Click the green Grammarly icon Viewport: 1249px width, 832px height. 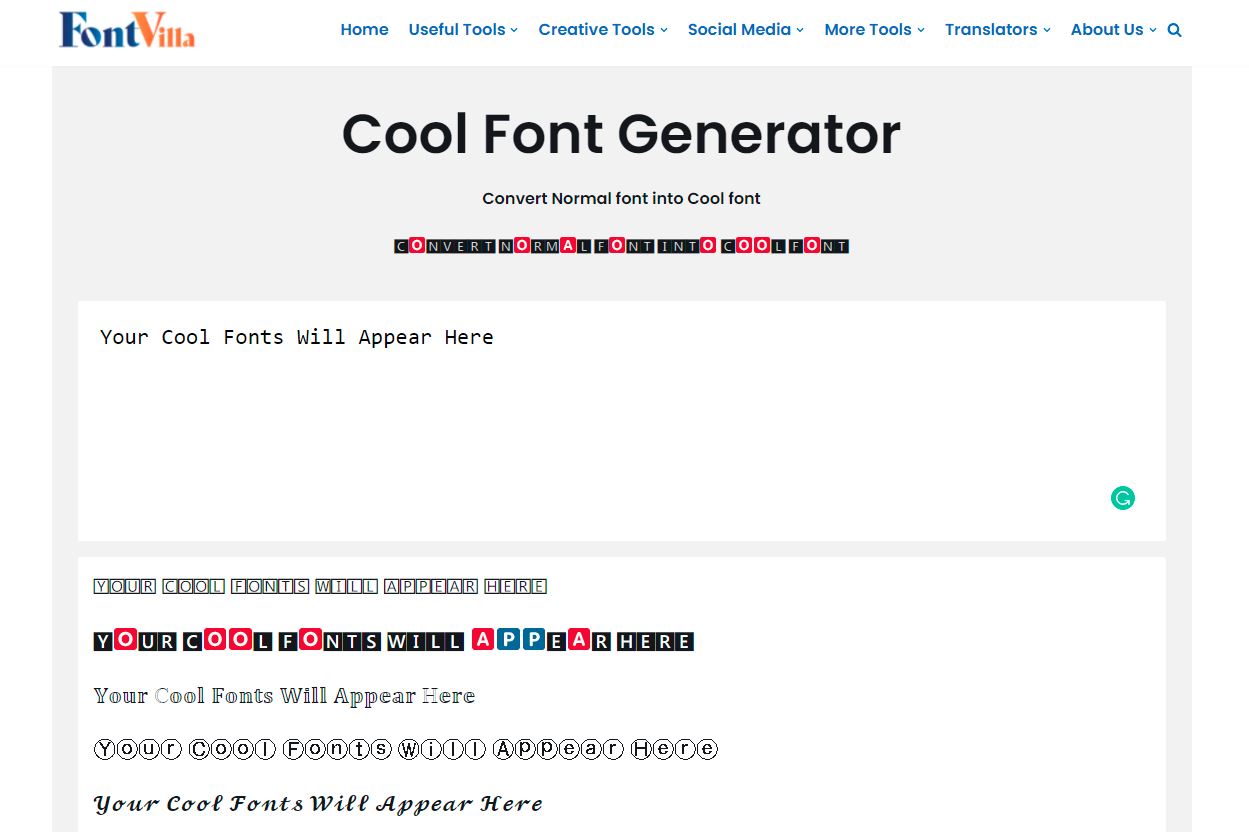1123,498
